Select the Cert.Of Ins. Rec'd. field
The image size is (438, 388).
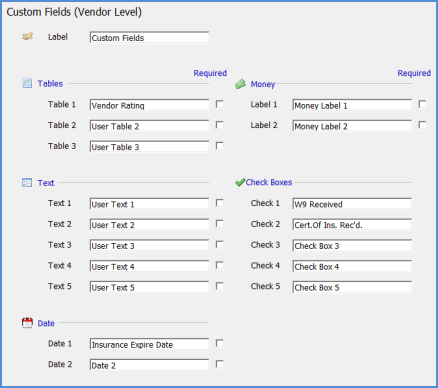click(352, 225)
